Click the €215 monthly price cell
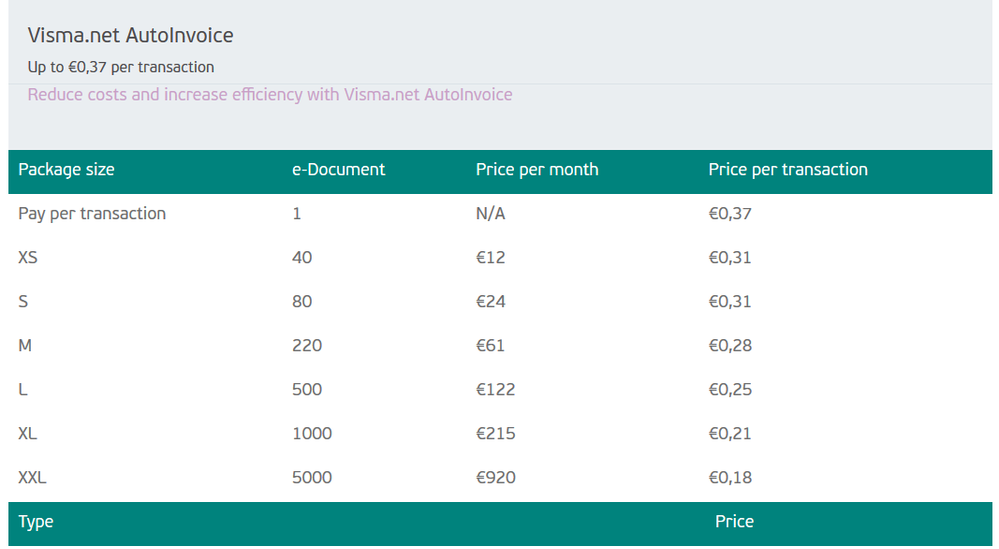This screenshot has width=999, height=549. click(496, 434)
